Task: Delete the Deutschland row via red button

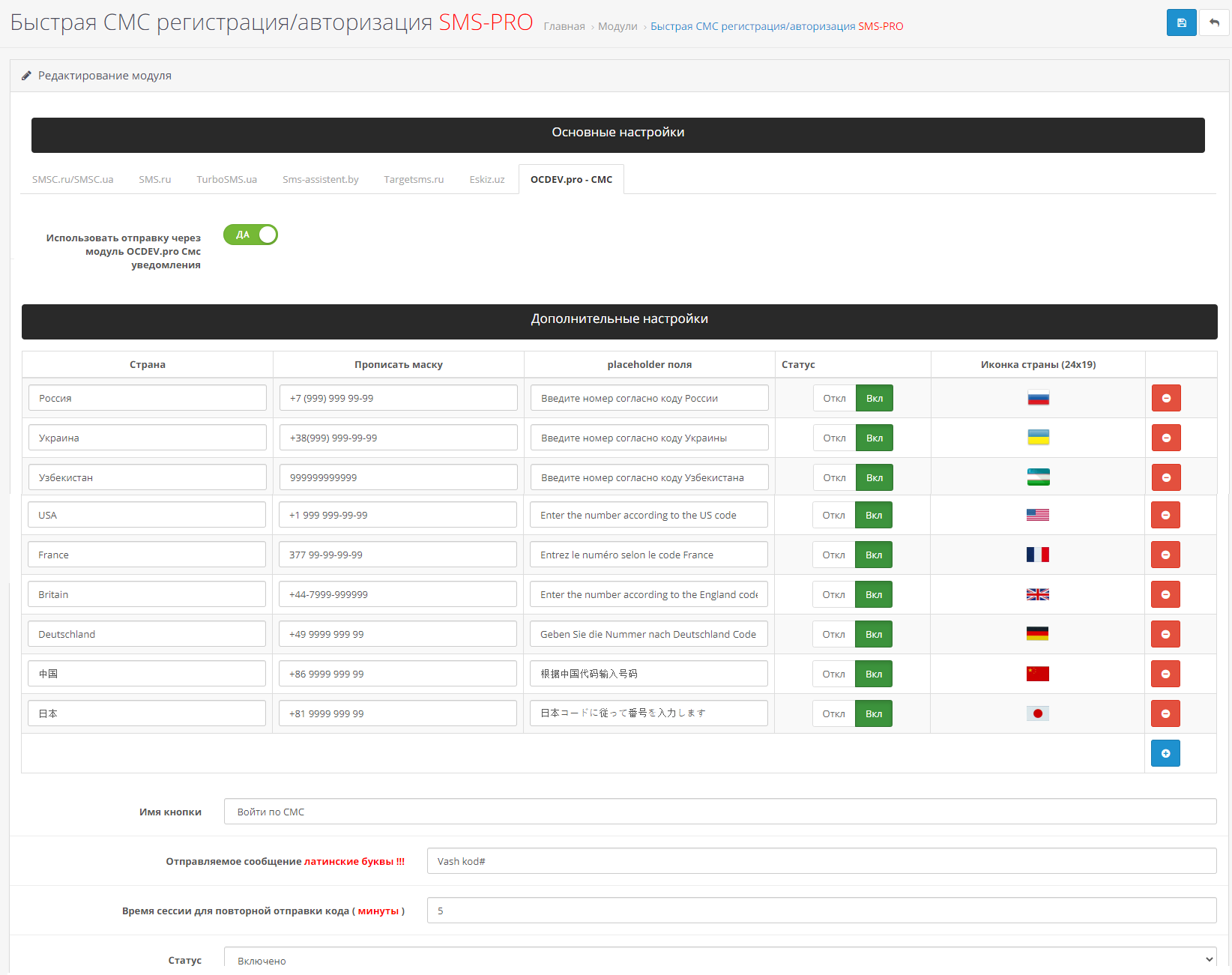Action: click(x=1165, y=634)
